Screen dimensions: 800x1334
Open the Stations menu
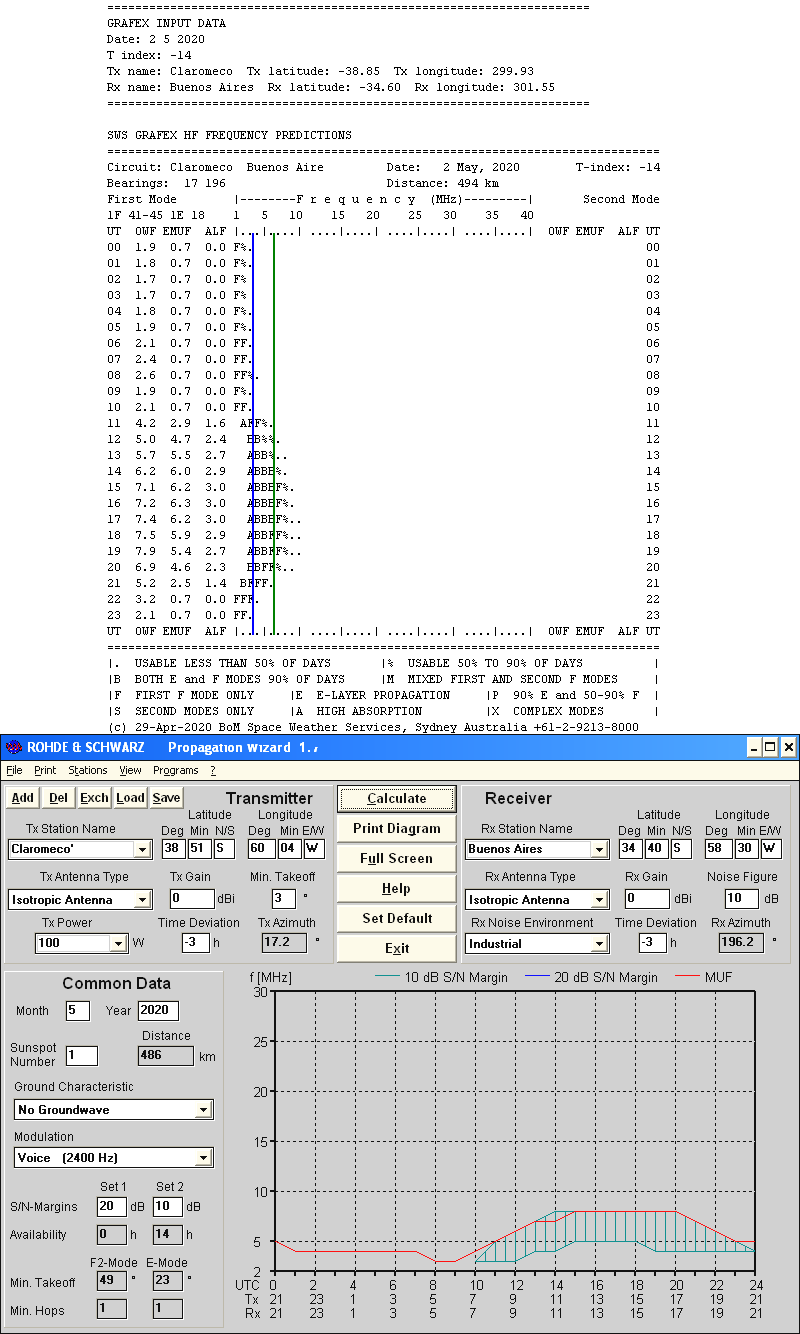tap(88, 771)
